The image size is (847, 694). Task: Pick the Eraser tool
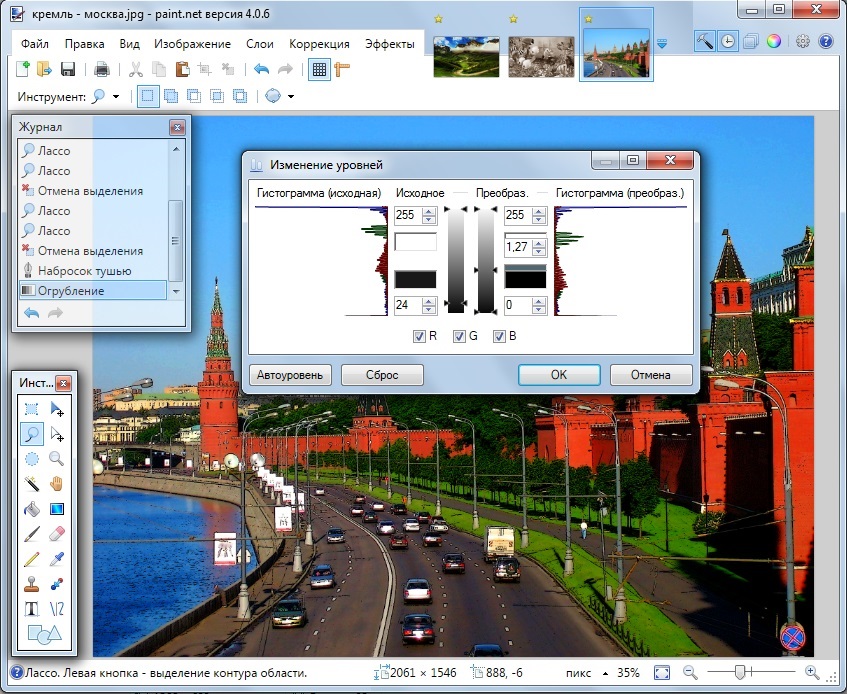(x=57, y=534)
